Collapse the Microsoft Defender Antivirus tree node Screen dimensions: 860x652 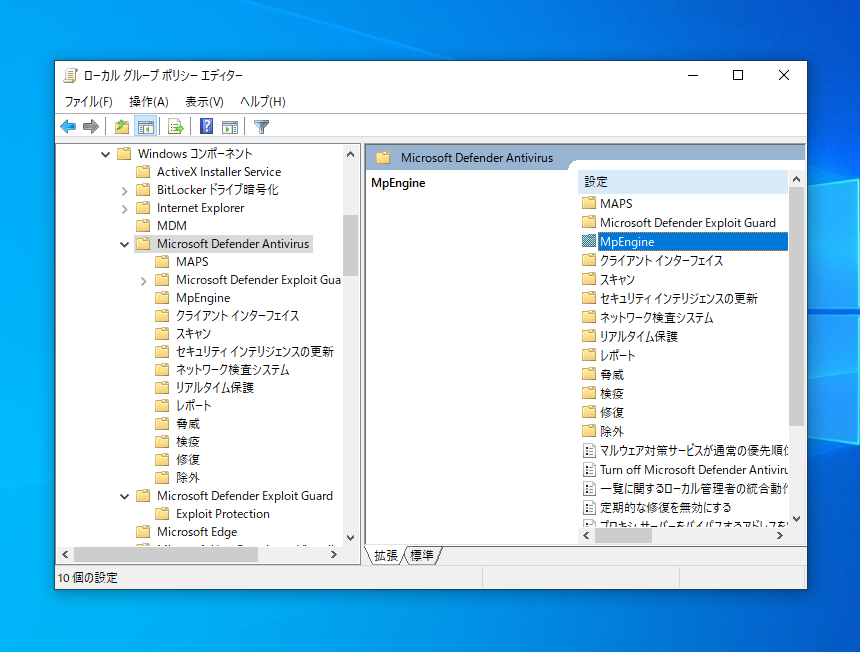coord(125,244)
